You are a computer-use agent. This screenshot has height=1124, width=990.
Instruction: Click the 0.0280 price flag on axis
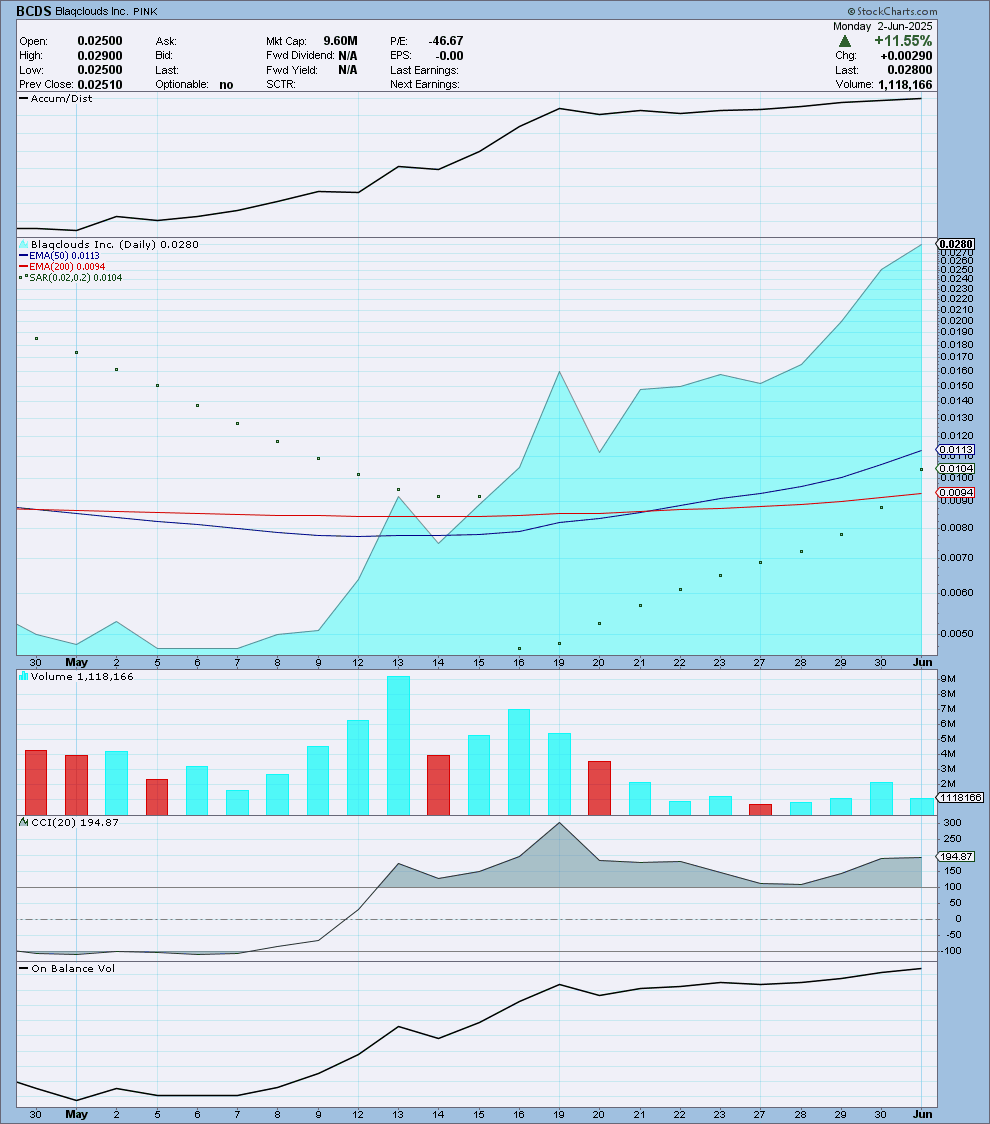click(x=956, y=244)
